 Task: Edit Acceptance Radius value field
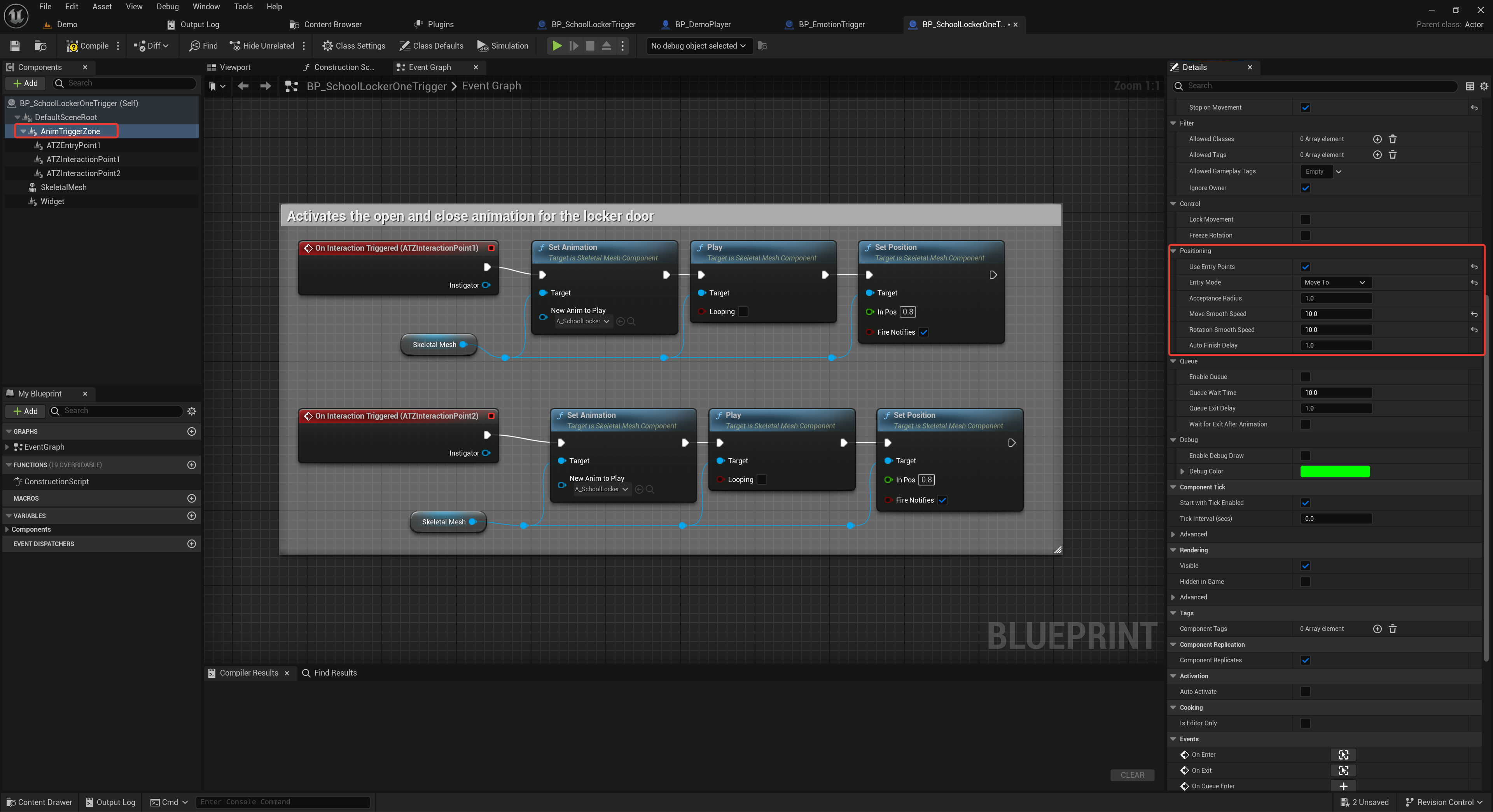[x=1336, y=298]
